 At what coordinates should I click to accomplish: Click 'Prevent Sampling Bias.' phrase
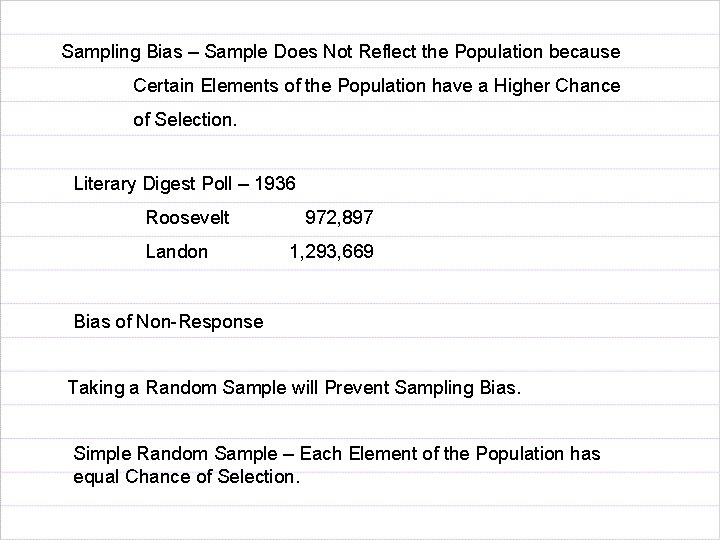coord(423,388)
